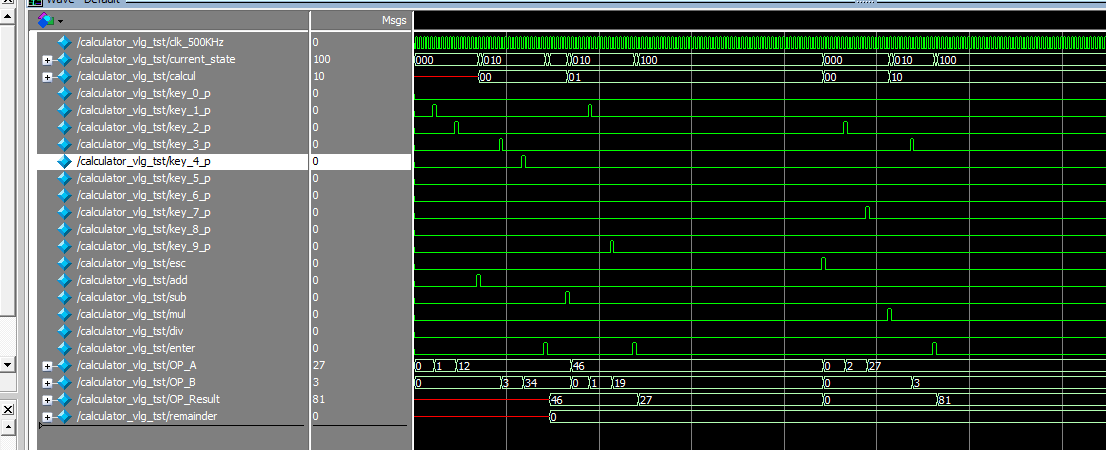Expand the calcul signal bus

click(47, 77)
